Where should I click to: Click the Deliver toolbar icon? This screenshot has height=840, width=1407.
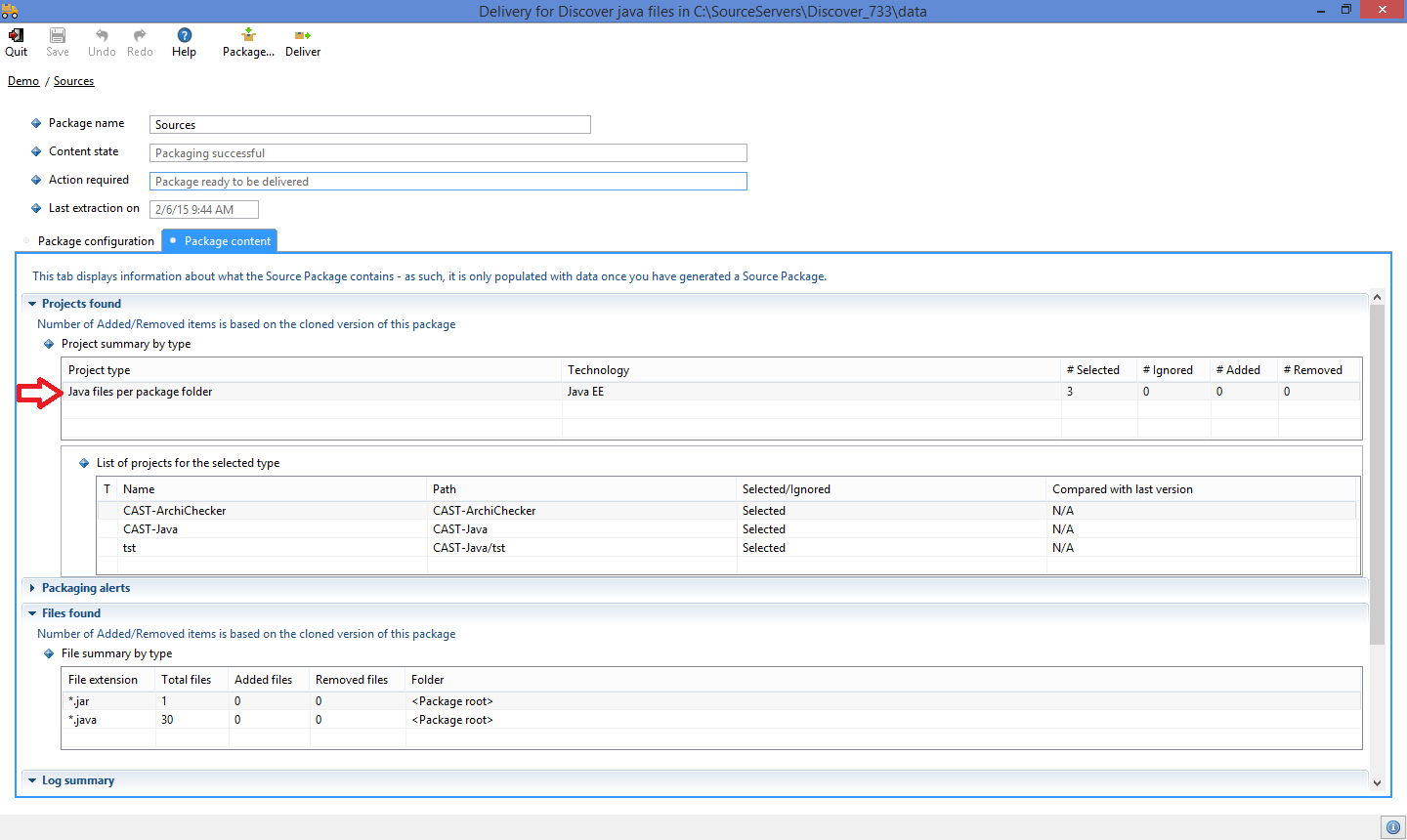tap(303, 36)
